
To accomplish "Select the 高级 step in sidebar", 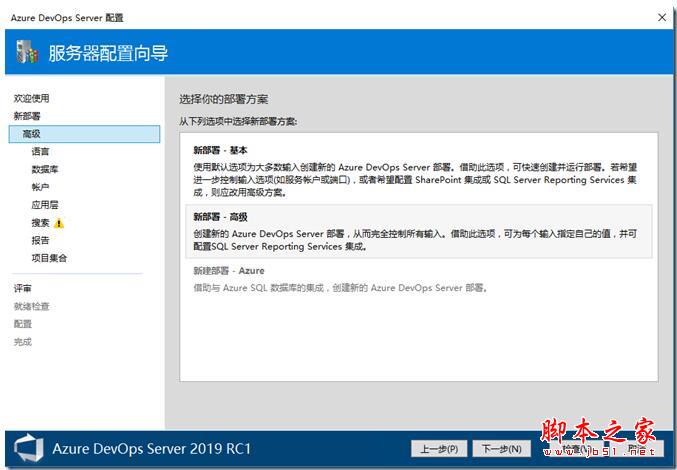I will (84, 134).
